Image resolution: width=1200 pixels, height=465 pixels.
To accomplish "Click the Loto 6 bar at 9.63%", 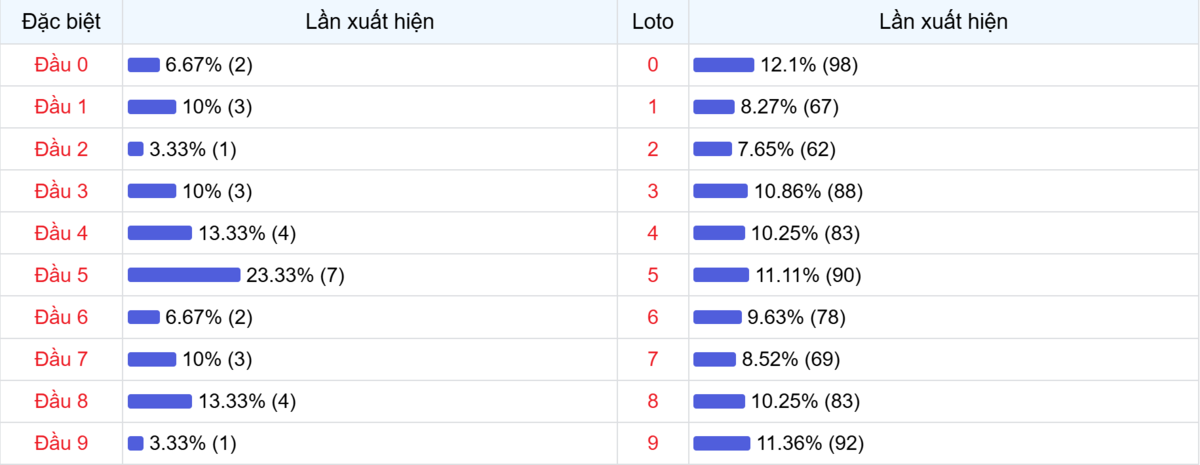I will click(x=717, y=317).
